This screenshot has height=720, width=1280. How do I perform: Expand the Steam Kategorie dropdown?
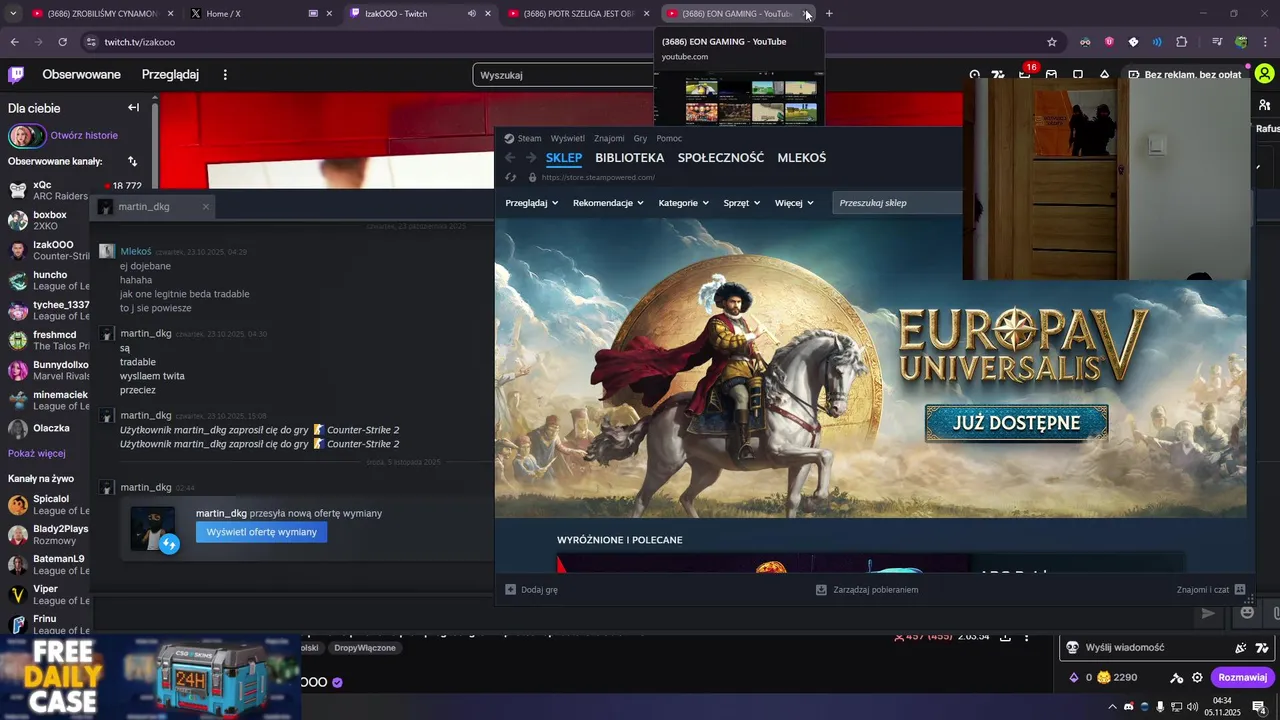(x=684, y=203)
